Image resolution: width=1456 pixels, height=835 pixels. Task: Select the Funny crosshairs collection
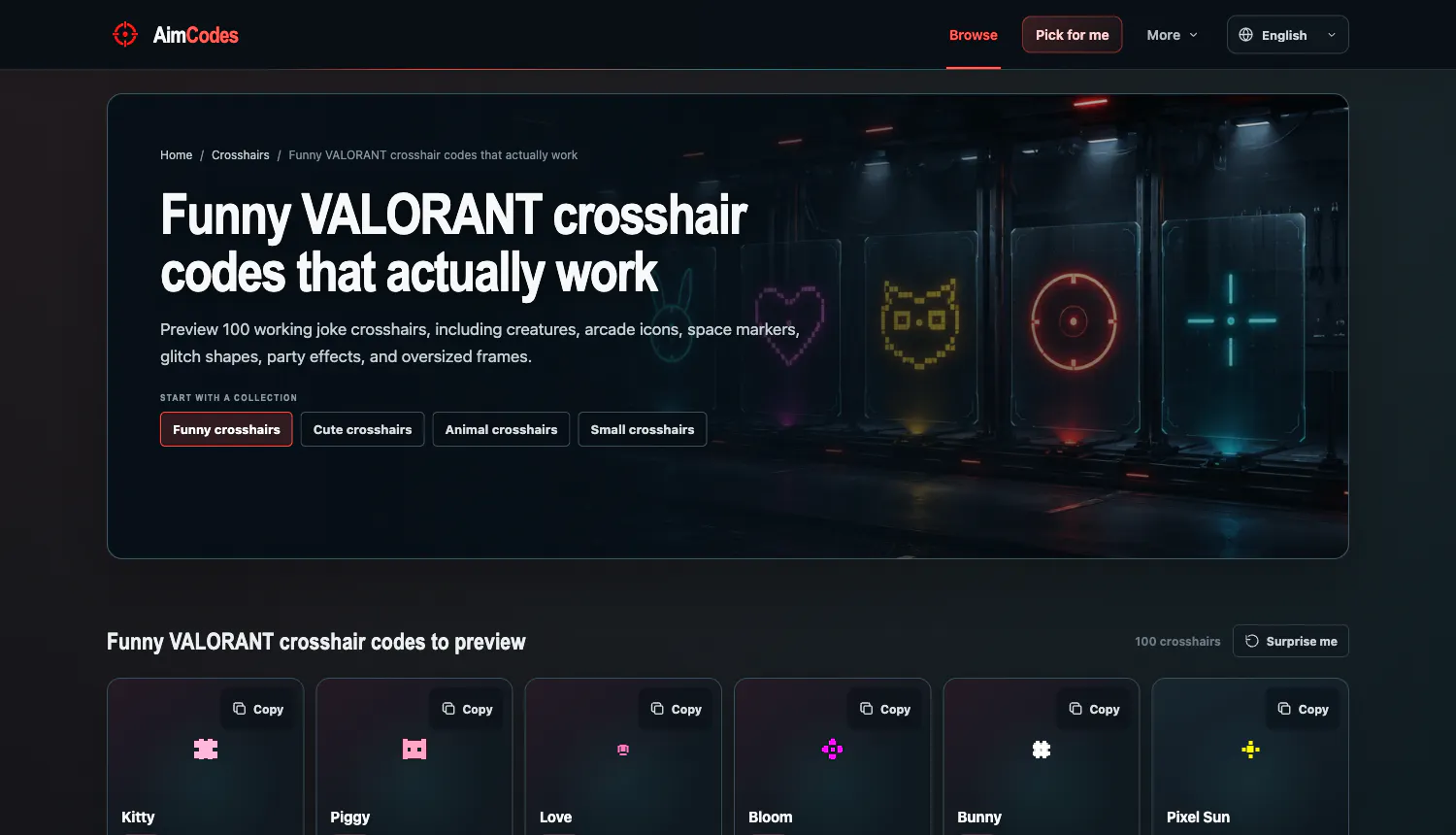point(226,429)
